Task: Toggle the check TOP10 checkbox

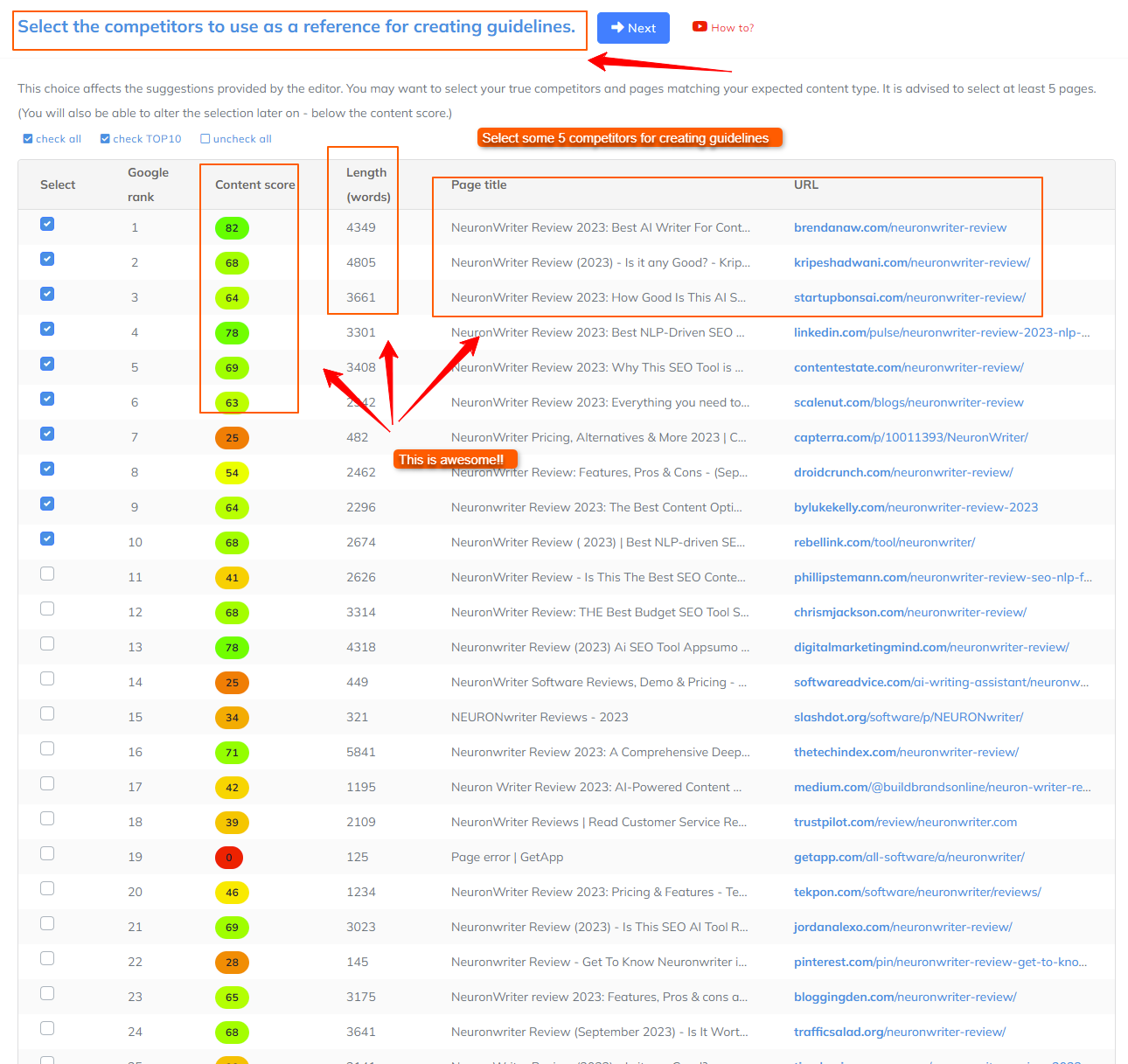Action: (x=105, y=139)
